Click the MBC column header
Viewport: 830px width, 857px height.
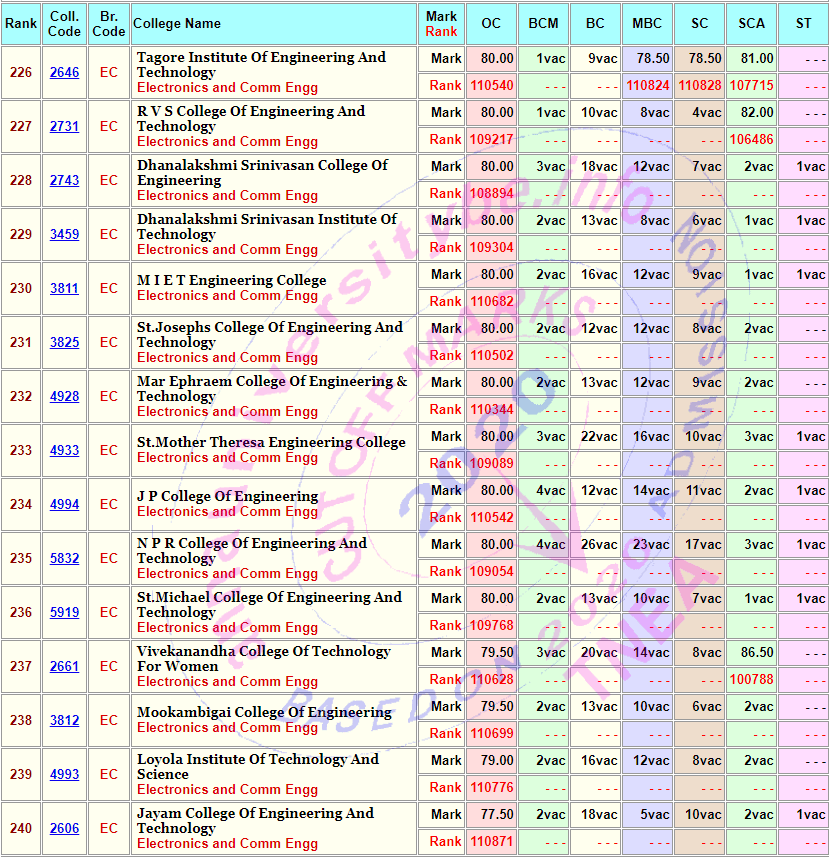click(x=647, y=23)
